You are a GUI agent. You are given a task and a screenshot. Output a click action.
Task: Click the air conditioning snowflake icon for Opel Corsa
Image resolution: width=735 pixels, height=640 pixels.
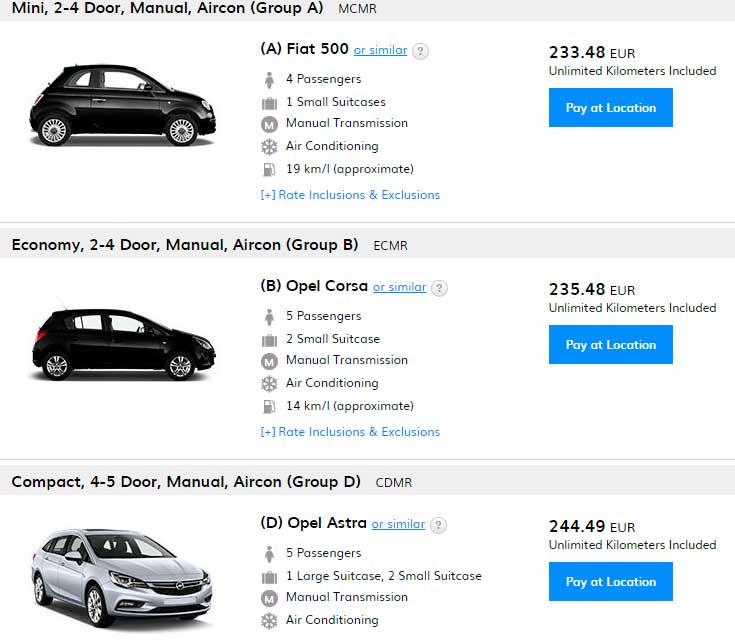[x=269, y=384]
